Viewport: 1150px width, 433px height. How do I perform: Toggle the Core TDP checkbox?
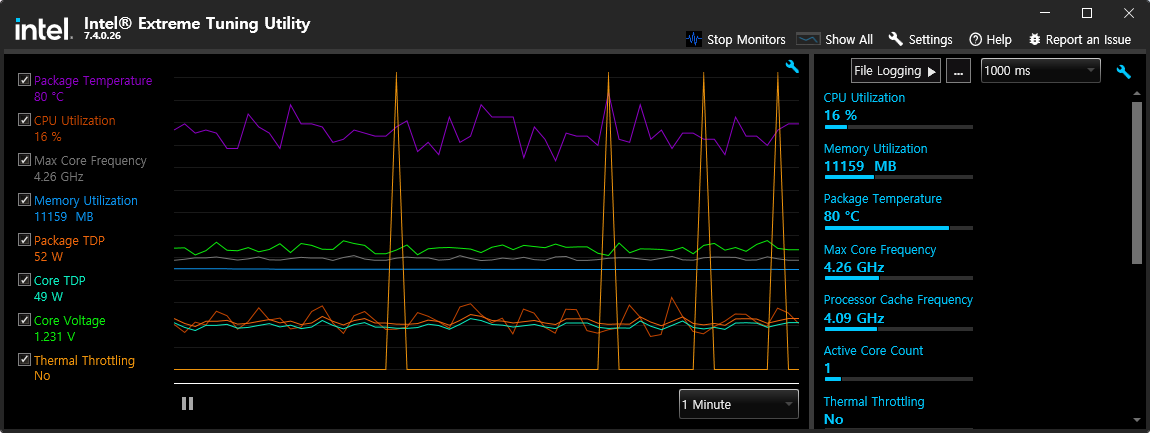point(24,280)
